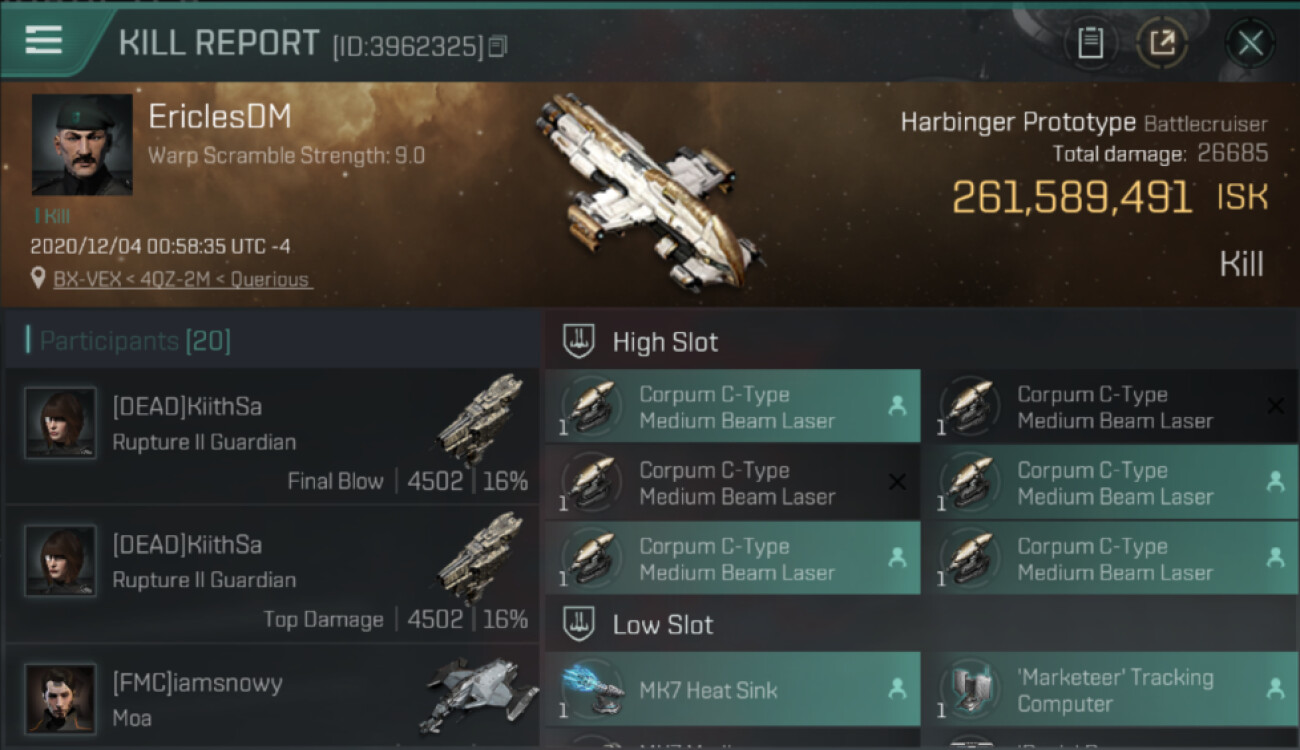Viewport: 1300px width, 750px height.
Task: Open the [FMC]iamsnowy participant portrait
Action: (x=60, y=698)
